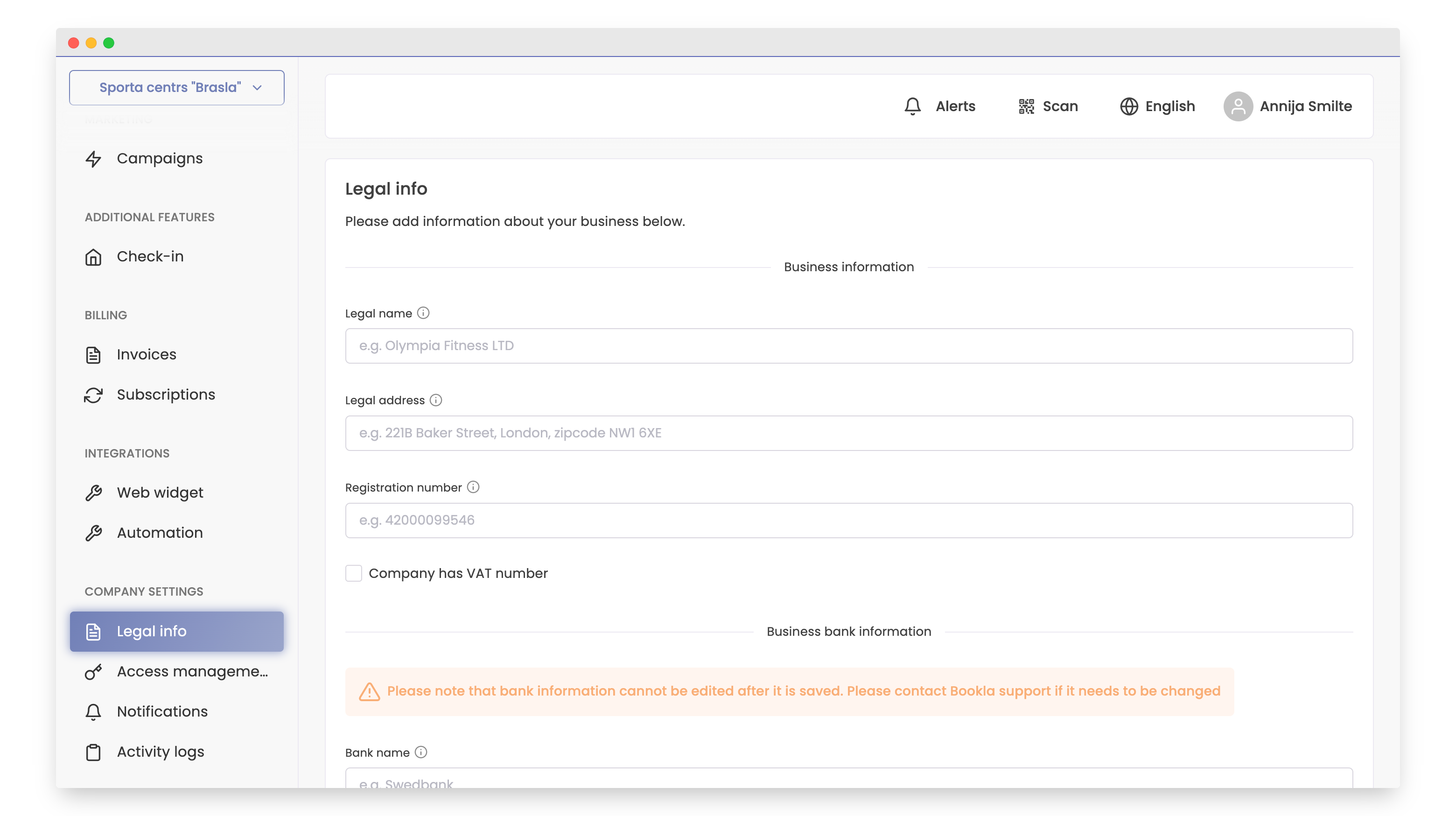Click the Subscriptions refresh icon
The image size is (1456, 816).
tap(93, 395)
